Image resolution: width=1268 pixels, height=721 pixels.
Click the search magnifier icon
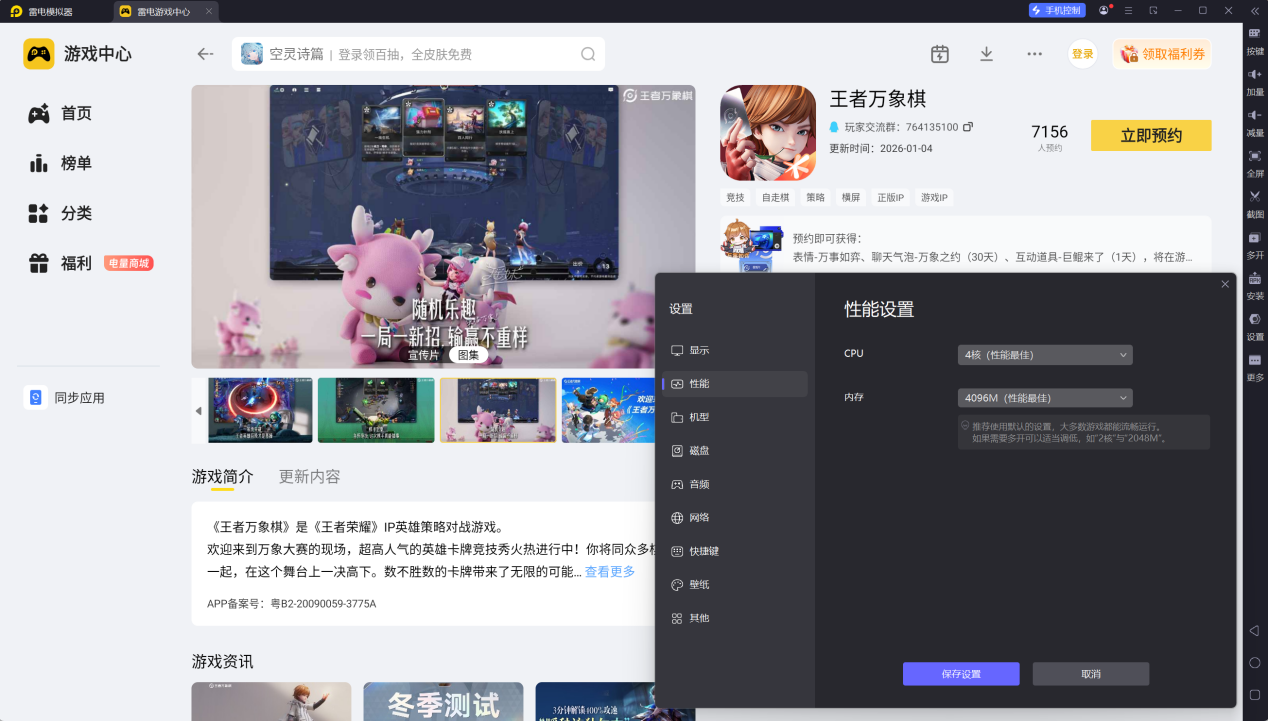[x=589, y=54]
